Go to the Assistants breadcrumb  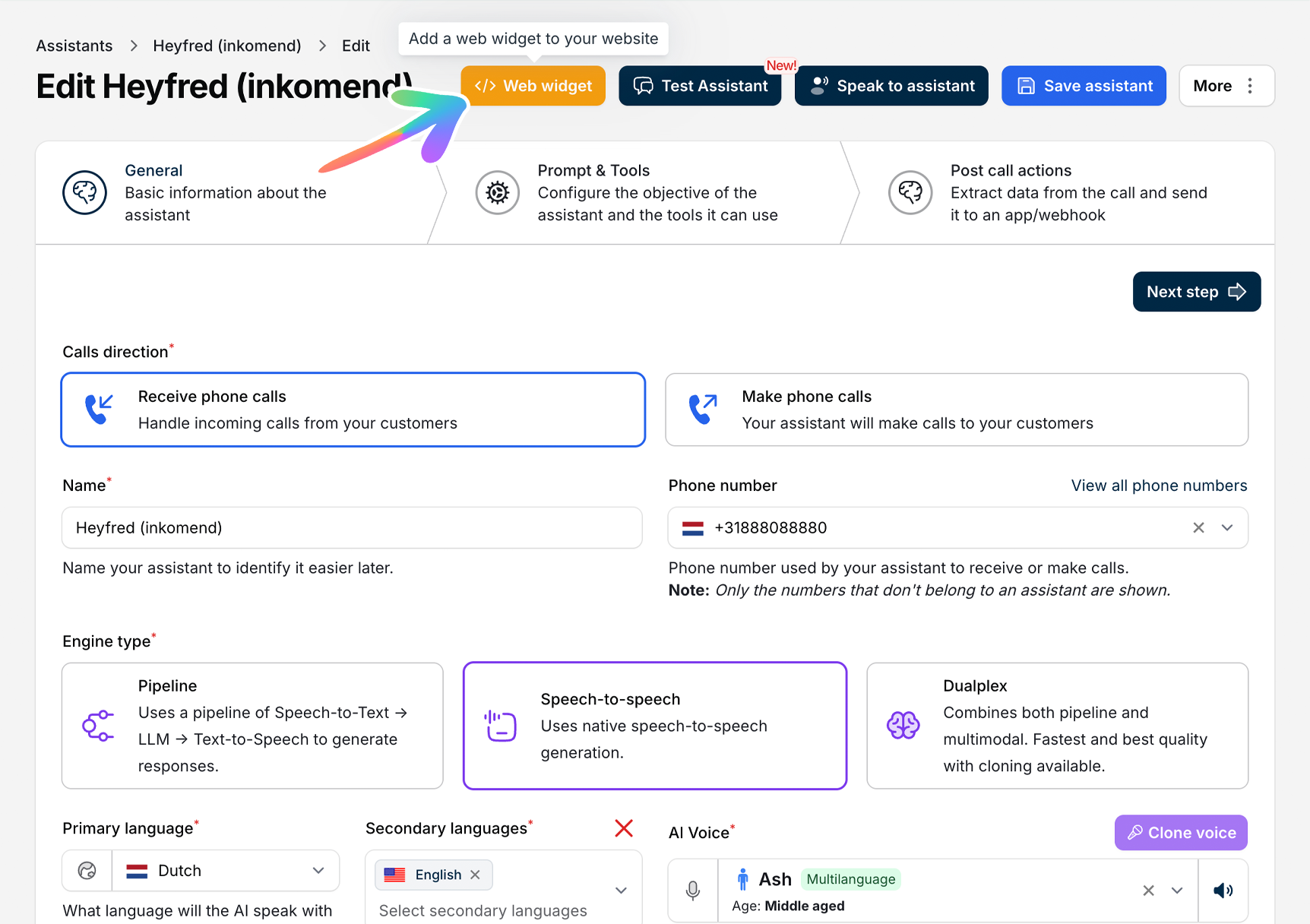(74, 46)
